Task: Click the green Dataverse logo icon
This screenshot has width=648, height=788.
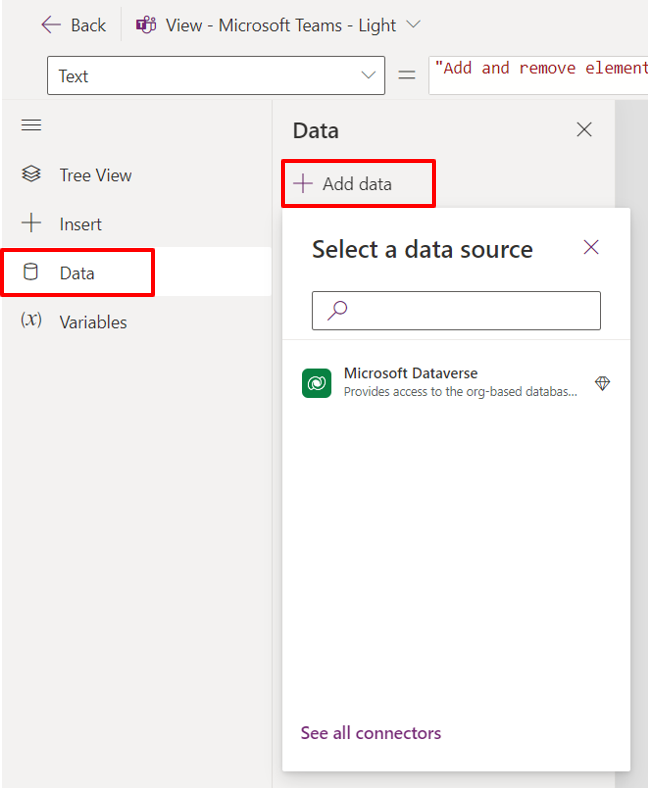Action: tap(317, 383)
